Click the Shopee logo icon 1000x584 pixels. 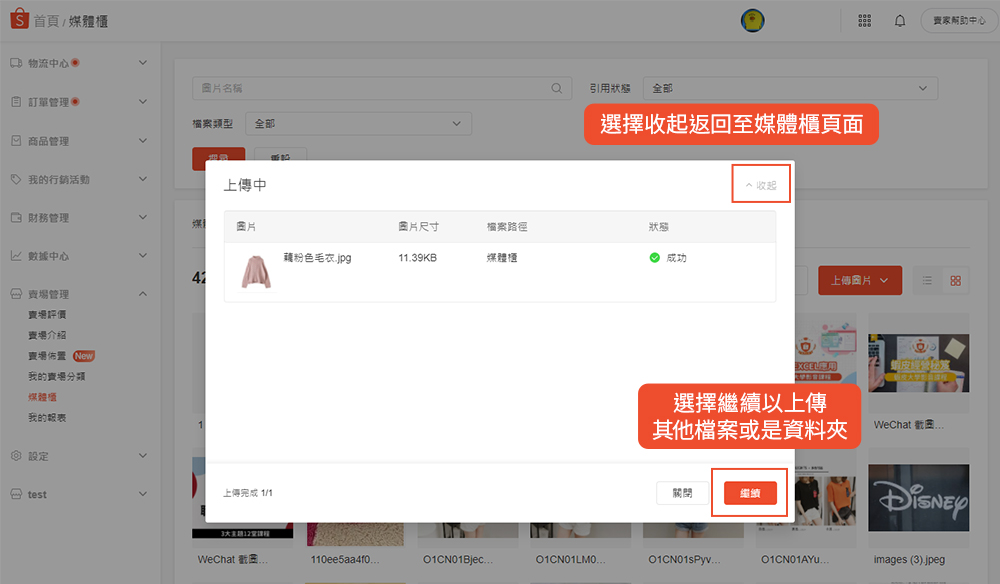point(17,20)
